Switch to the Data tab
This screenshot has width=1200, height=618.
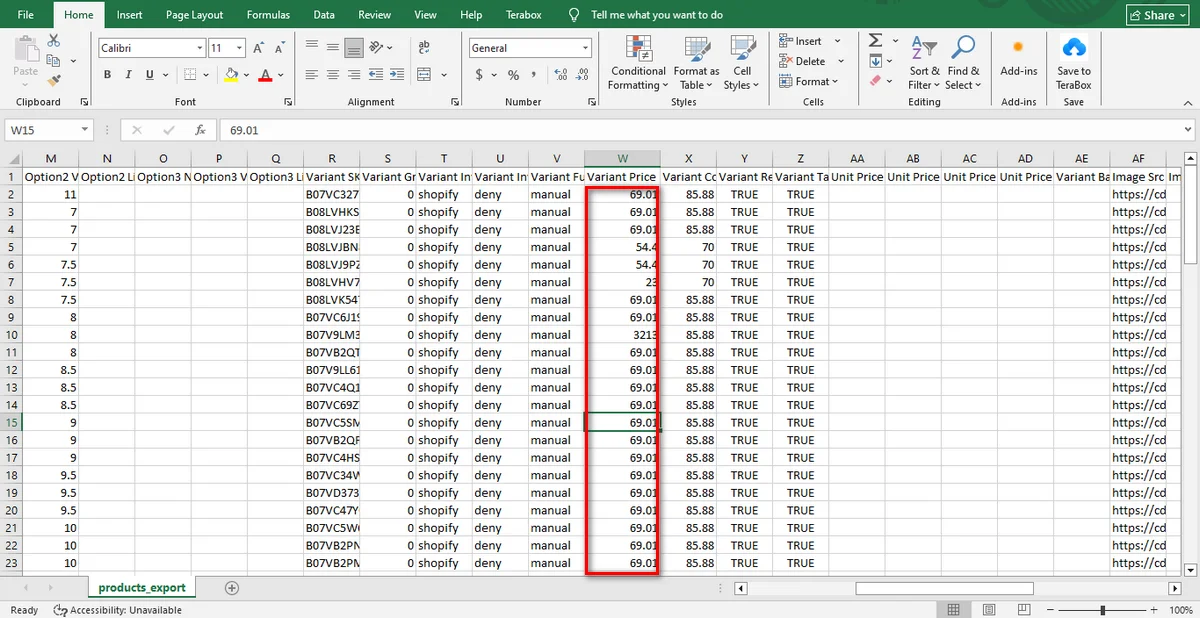[324, 15]
